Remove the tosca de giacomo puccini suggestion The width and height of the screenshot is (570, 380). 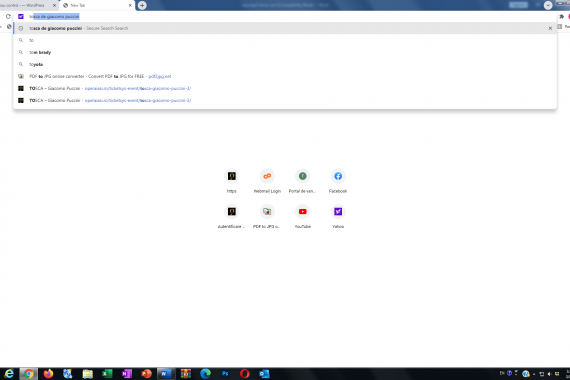pyautogui.click(x=550, y=28)
